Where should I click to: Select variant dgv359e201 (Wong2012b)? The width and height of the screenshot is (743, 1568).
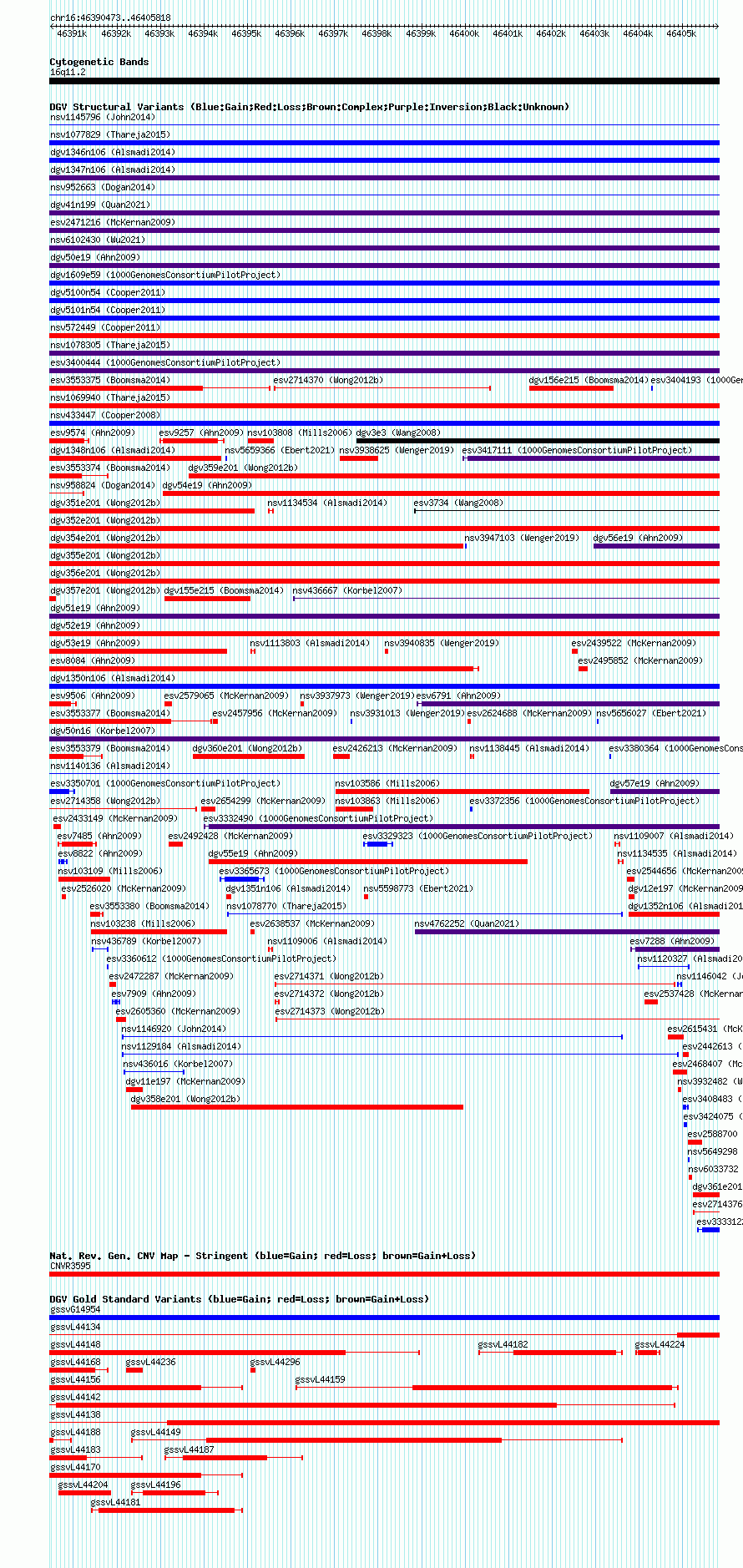pyautogui.click(x=243, y=468)
